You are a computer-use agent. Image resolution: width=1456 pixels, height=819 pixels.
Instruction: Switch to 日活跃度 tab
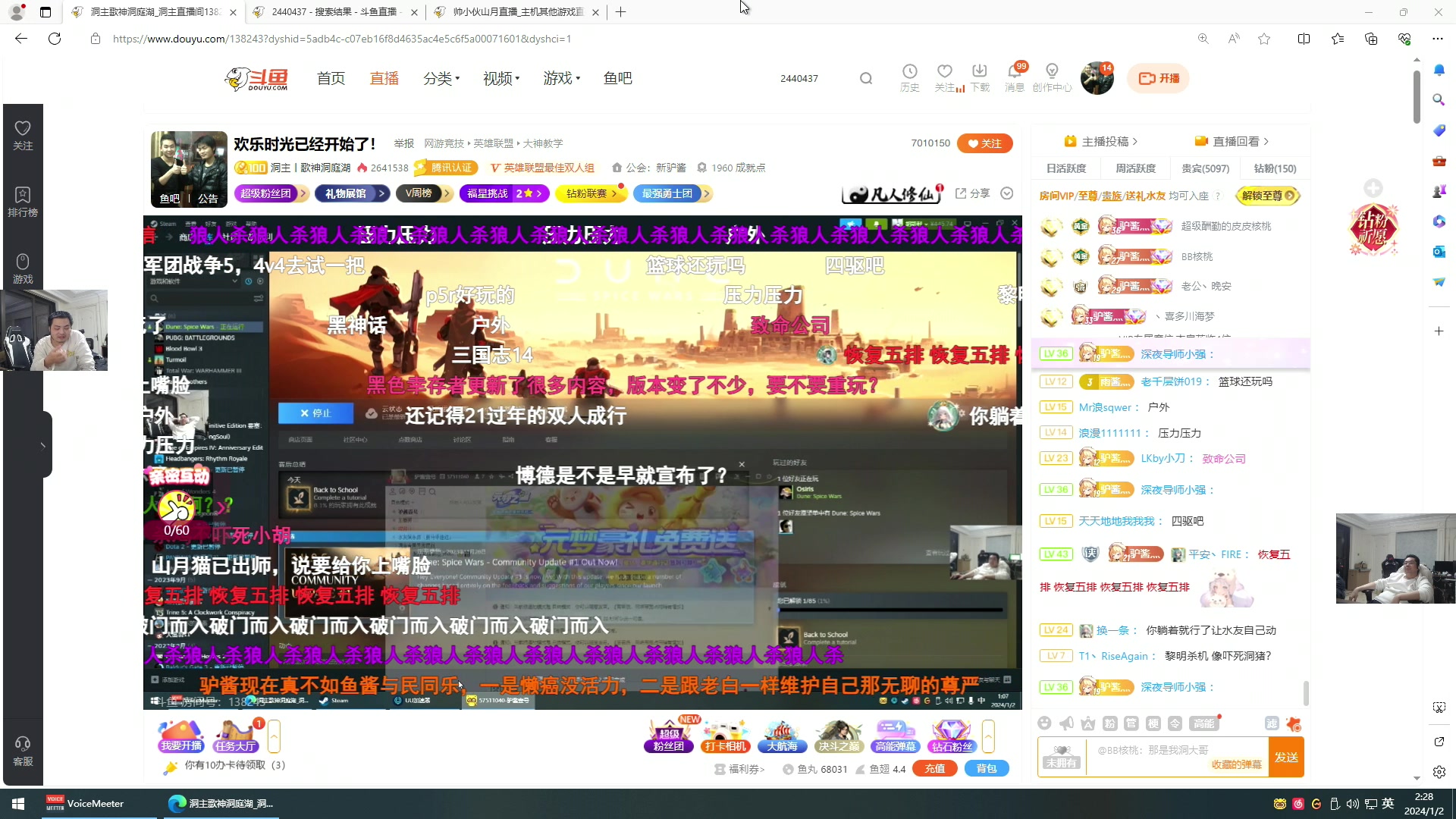click(1065, 168)
